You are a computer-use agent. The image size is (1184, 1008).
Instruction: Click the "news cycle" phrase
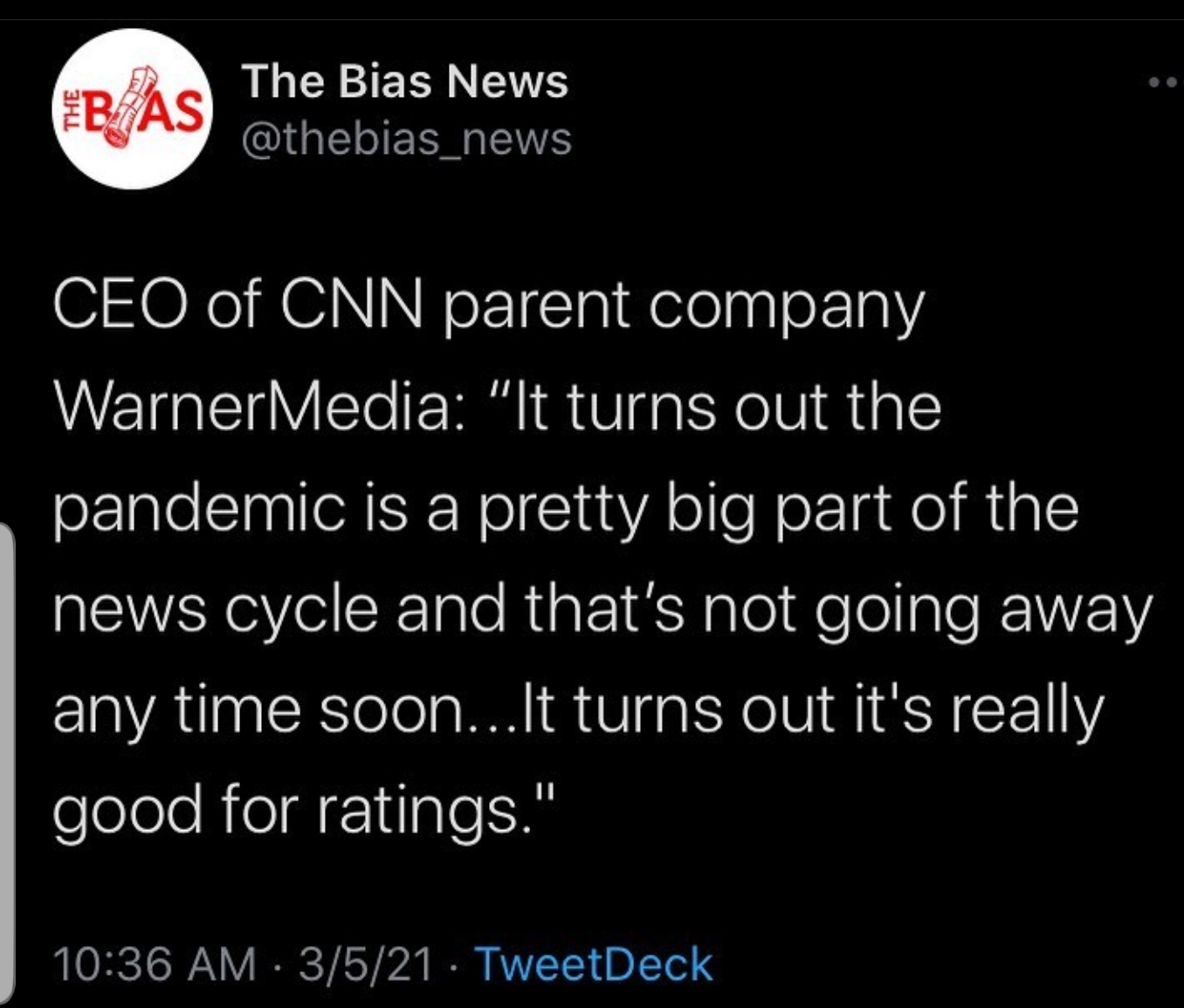[216, 609]
